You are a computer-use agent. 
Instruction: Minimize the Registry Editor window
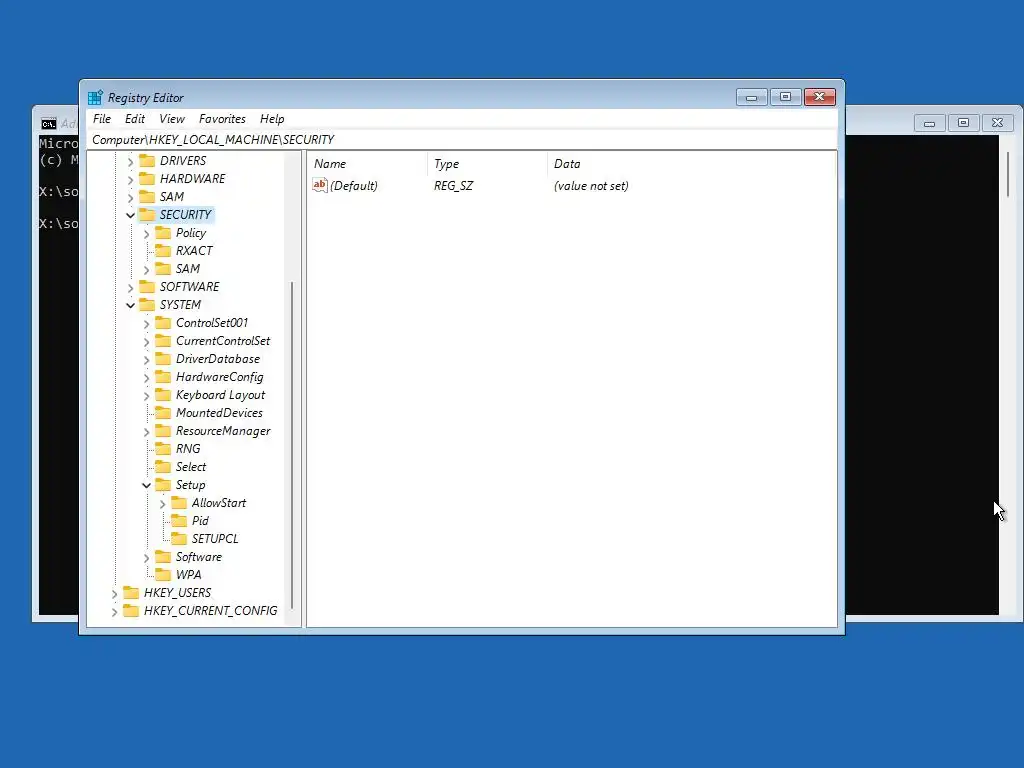[x=752, y=97]
